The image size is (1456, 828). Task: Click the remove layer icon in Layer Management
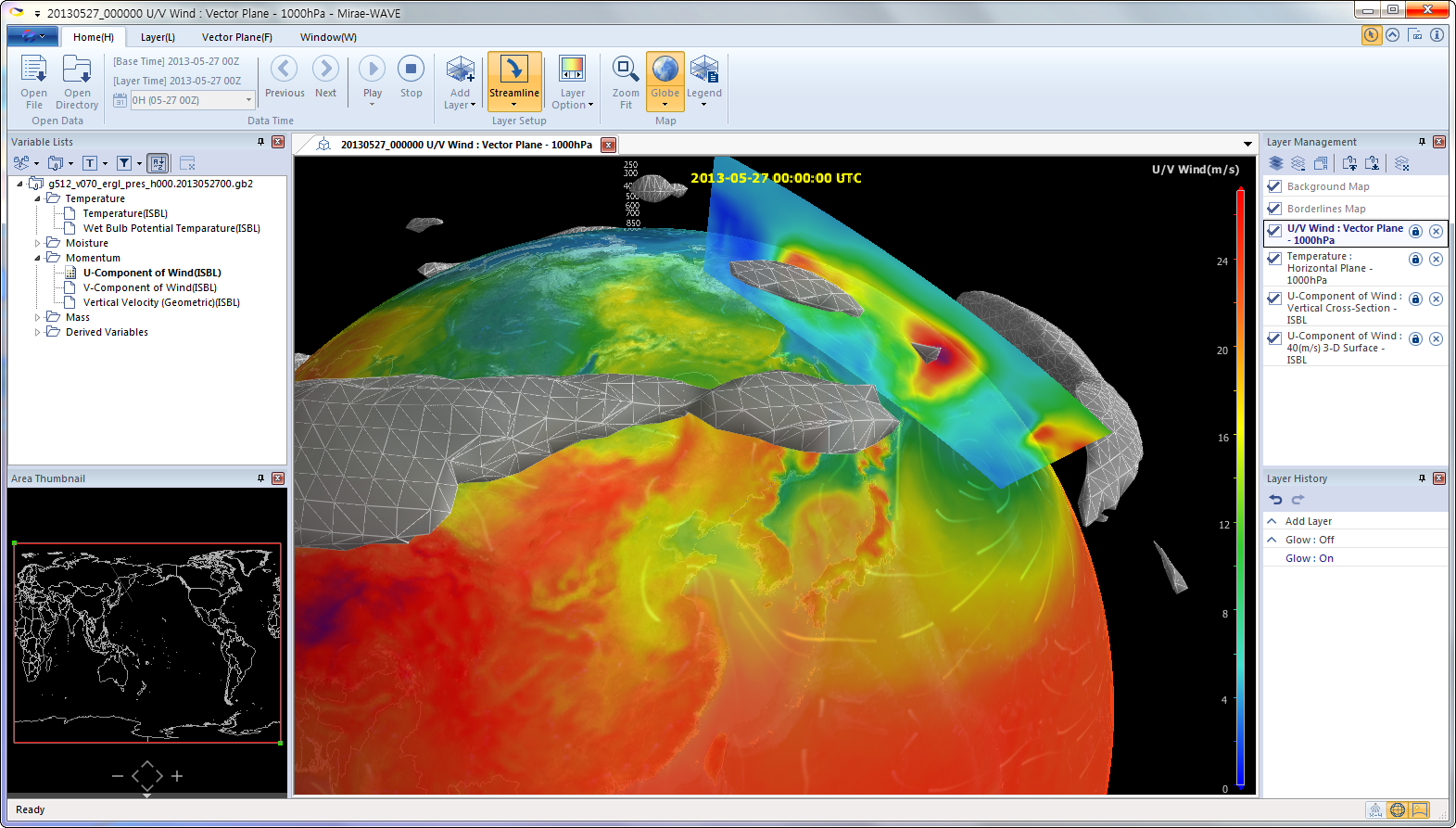point(1298,163)
